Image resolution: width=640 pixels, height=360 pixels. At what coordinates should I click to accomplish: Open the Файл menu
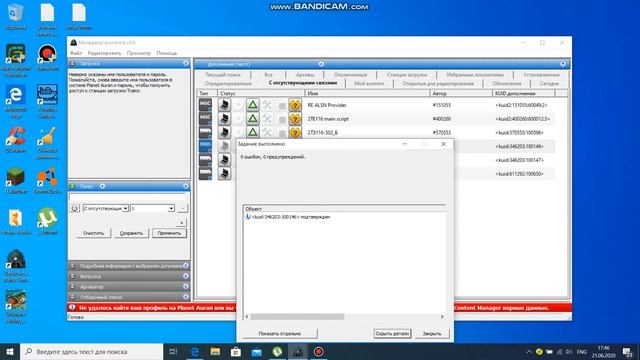pyautogui.click(x=76, y=53)
